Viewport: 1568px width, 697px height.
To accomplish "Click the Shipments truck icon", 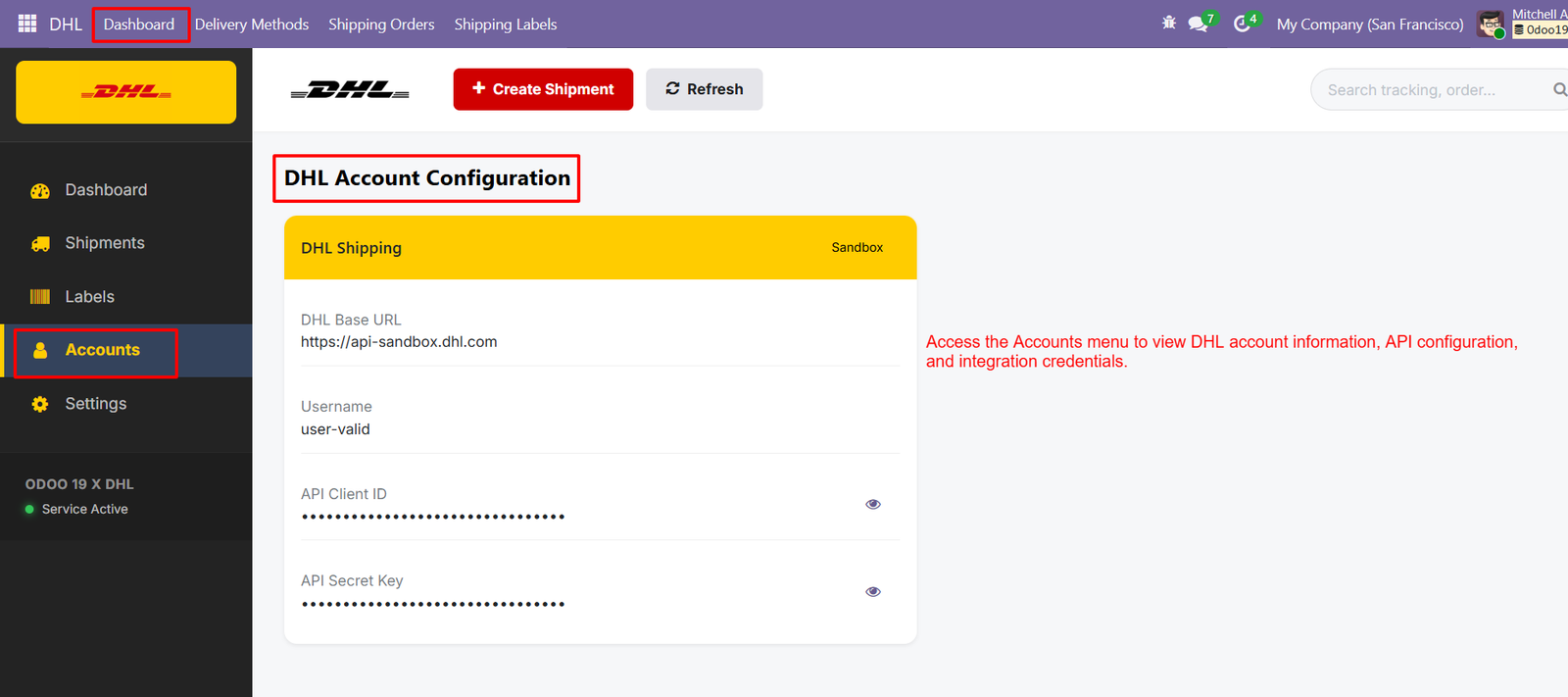I will (x=40, y=243).
